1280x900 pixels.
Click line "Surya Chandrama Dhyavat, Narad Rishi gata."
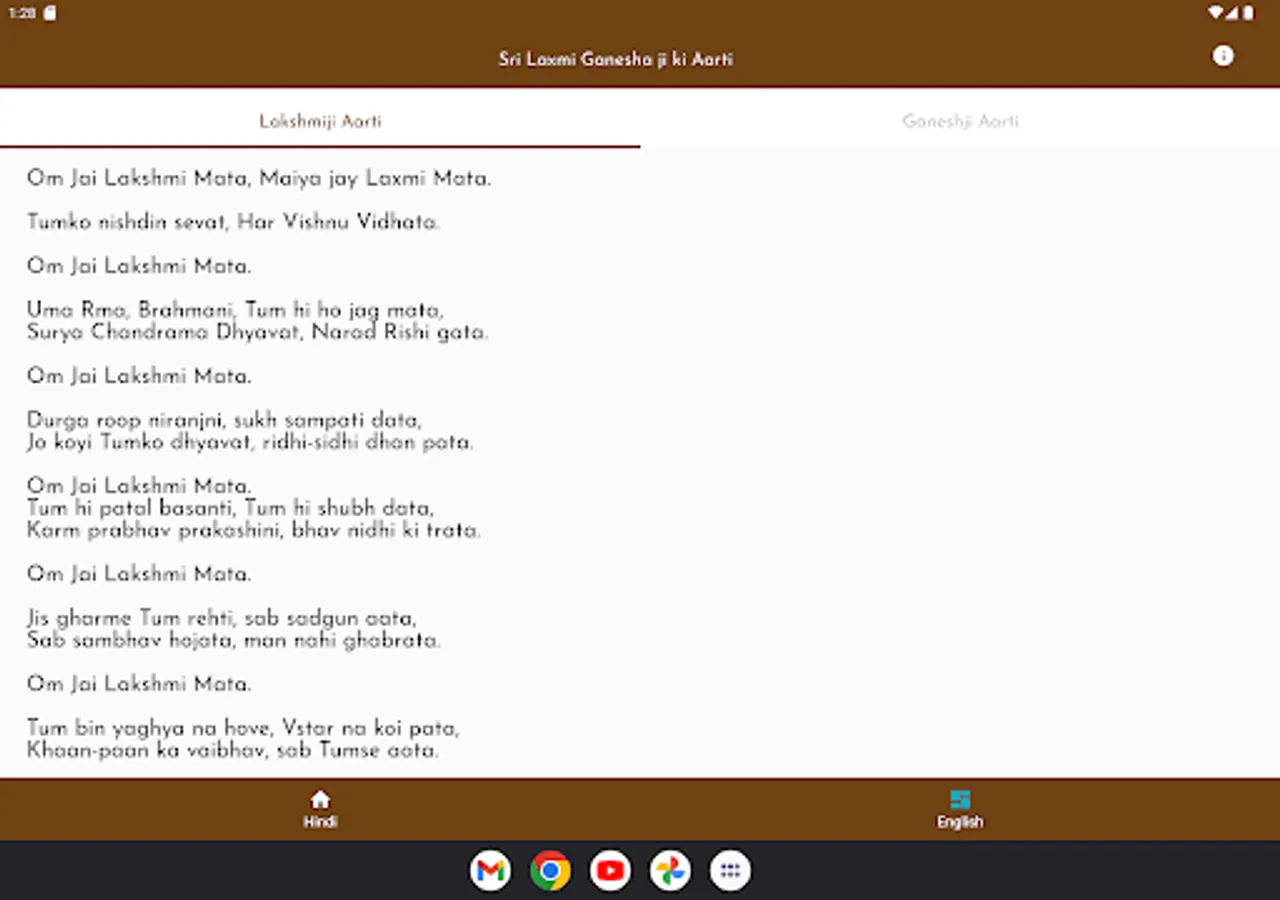pyautogui.click(x=258, y=332)
